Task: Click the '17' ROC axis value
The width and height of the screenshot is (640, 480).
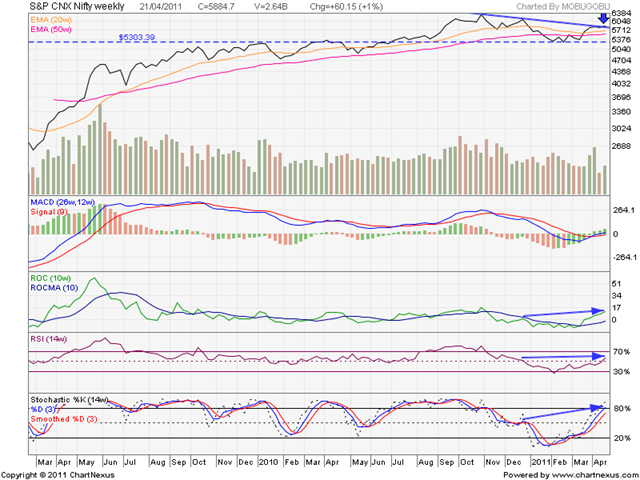Action: point(617,307)
